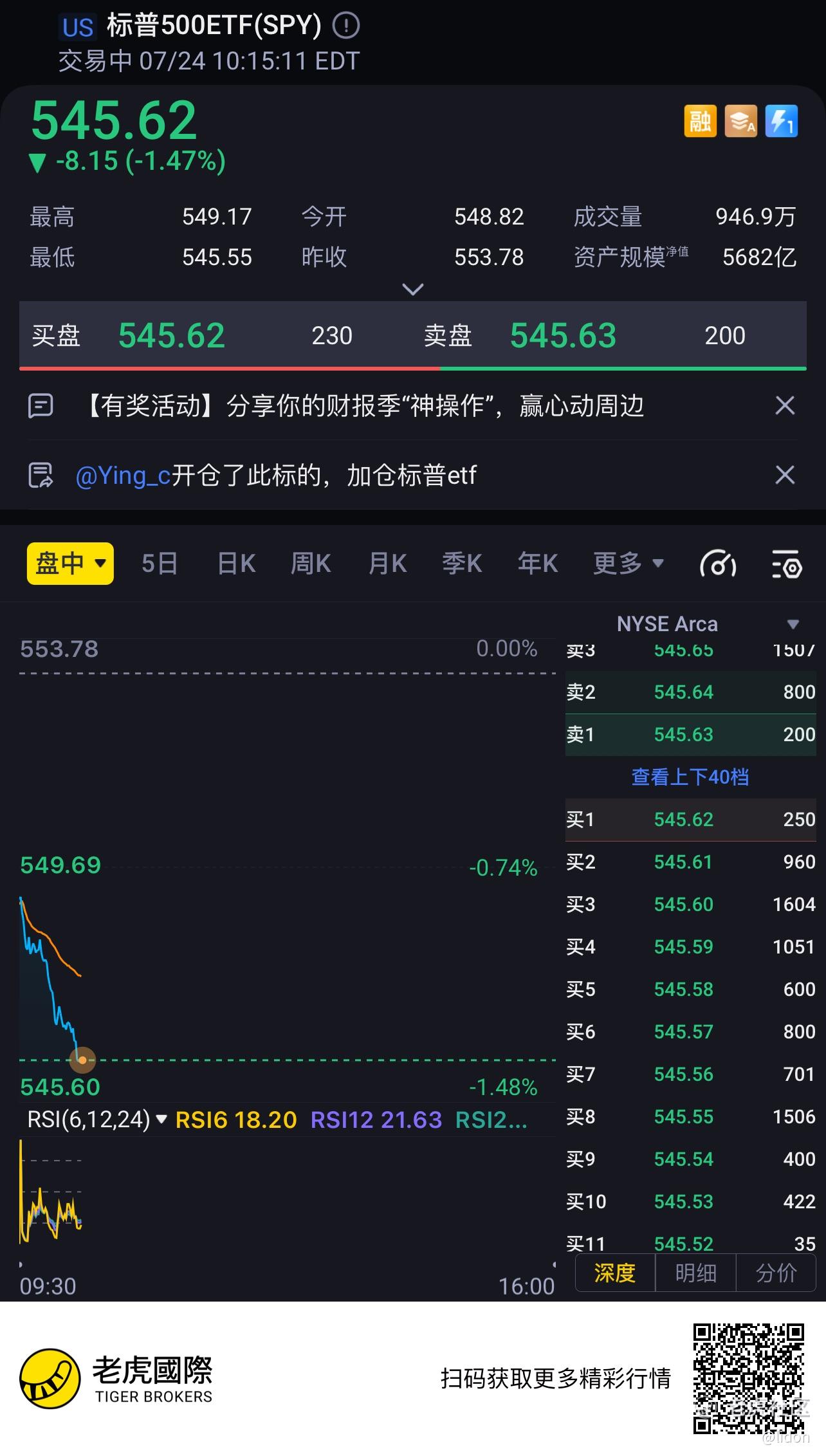
Task: Open chart settings list icon
Action: [x=787, y=564]
